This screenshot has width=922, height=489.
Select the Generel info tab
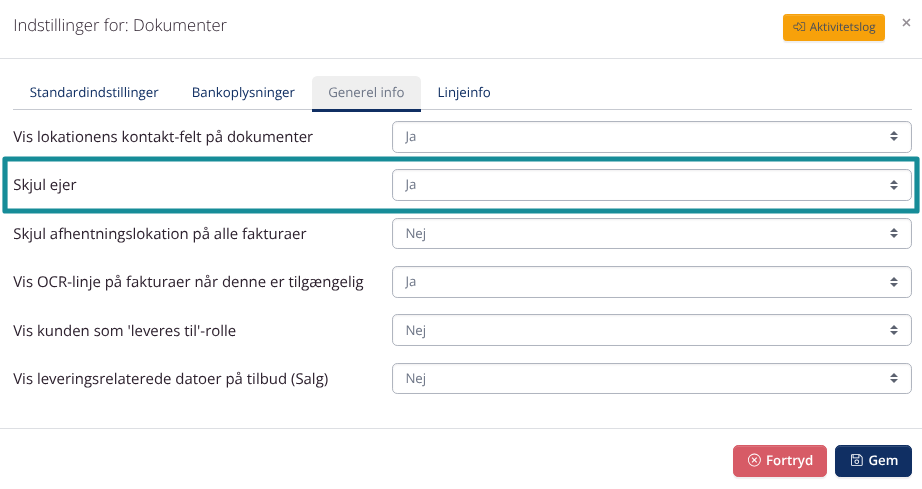pyautogui.click(x=366, y=92)
